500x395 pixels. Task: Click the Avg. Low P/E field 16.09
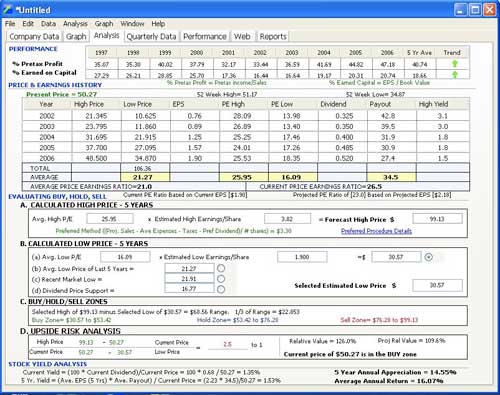pos(125,257)
